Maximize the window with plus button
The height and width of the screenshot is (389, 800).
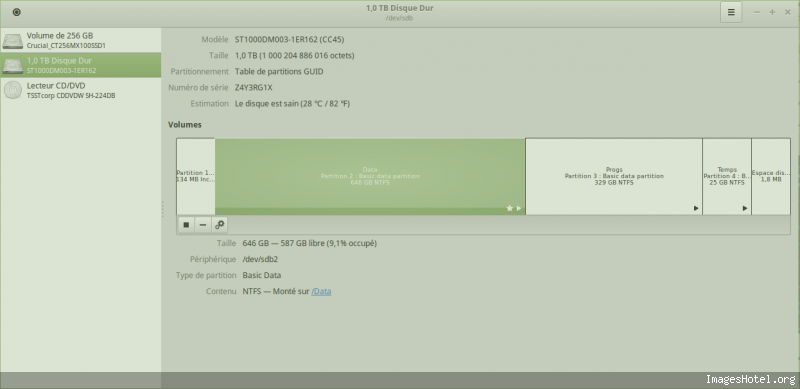(x=772, y=12)
